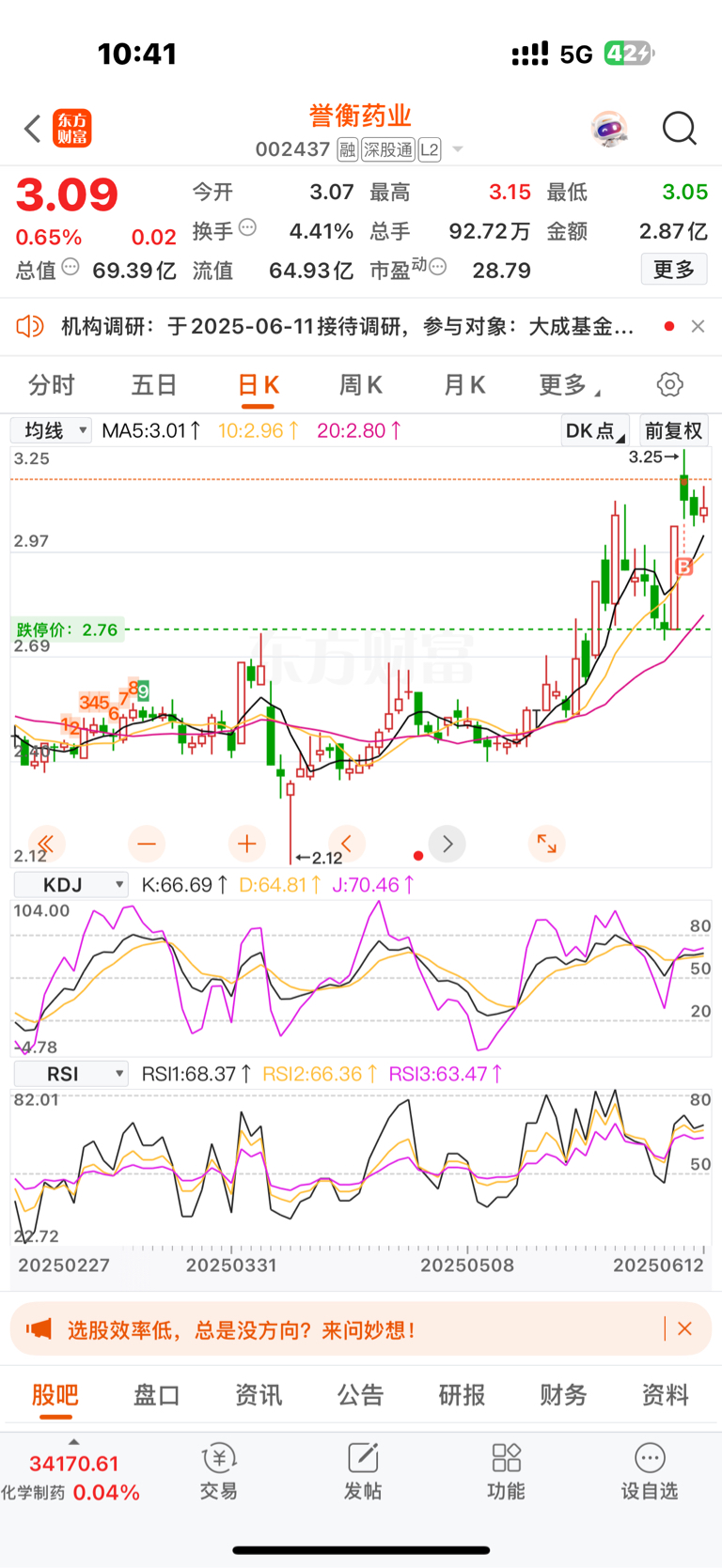Open 更多 quote details button
This screenshot has height=1568, width=722.
click(674, 270)
